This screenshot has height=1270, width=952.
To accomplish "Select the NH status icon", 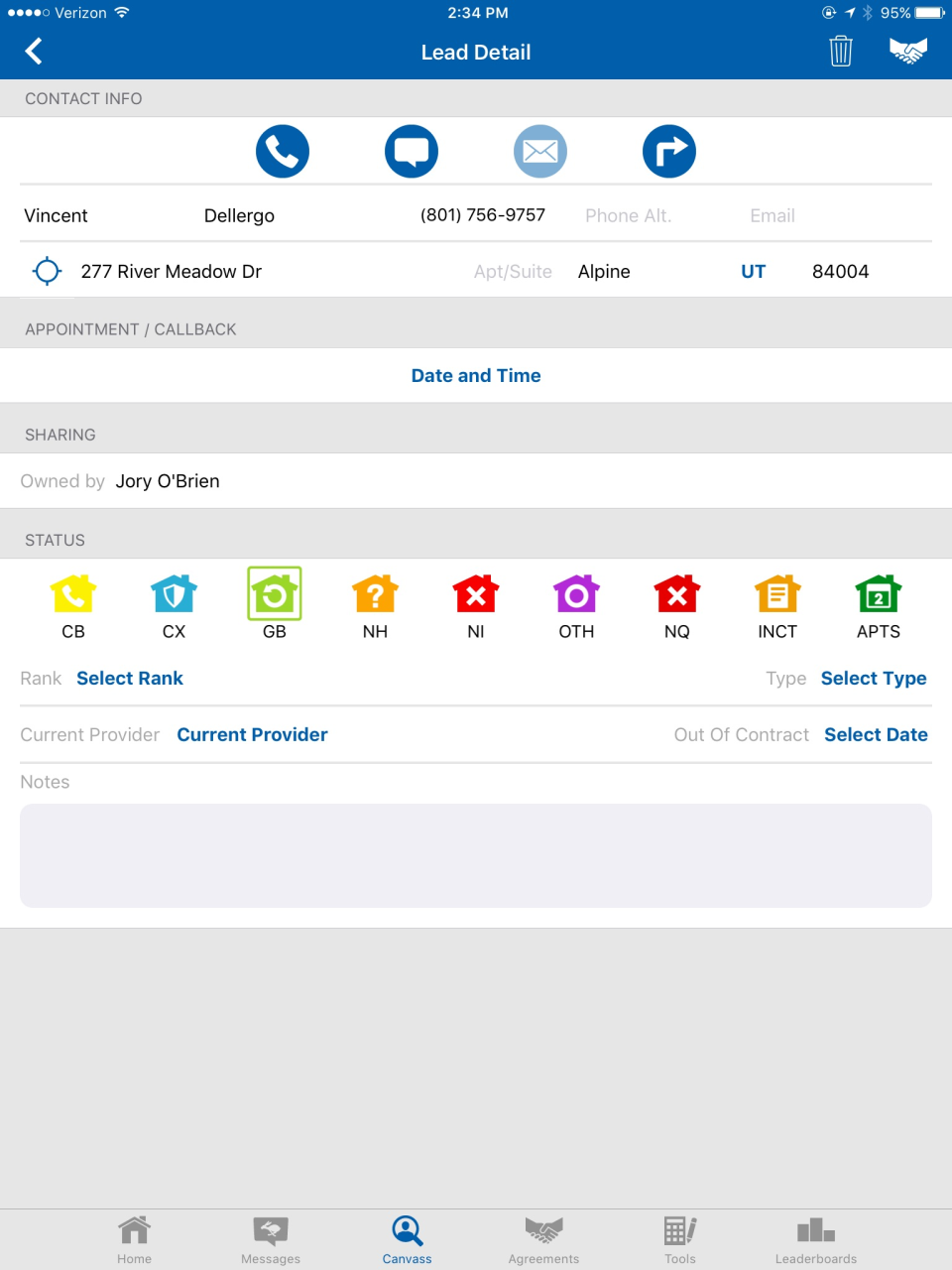I will (x=374, y=593).
